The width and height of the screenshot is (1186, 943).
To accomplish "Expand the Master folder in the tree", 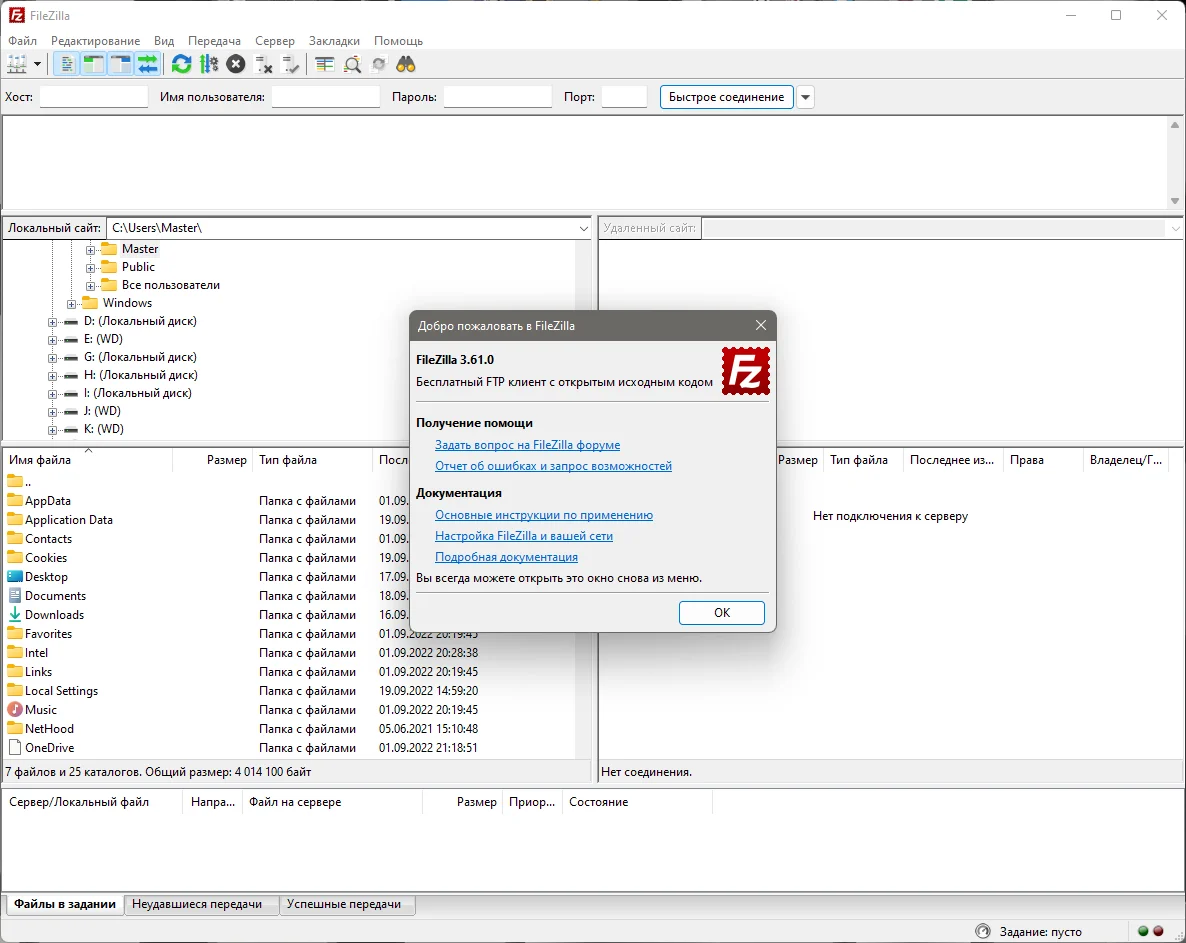I will 90,250.
